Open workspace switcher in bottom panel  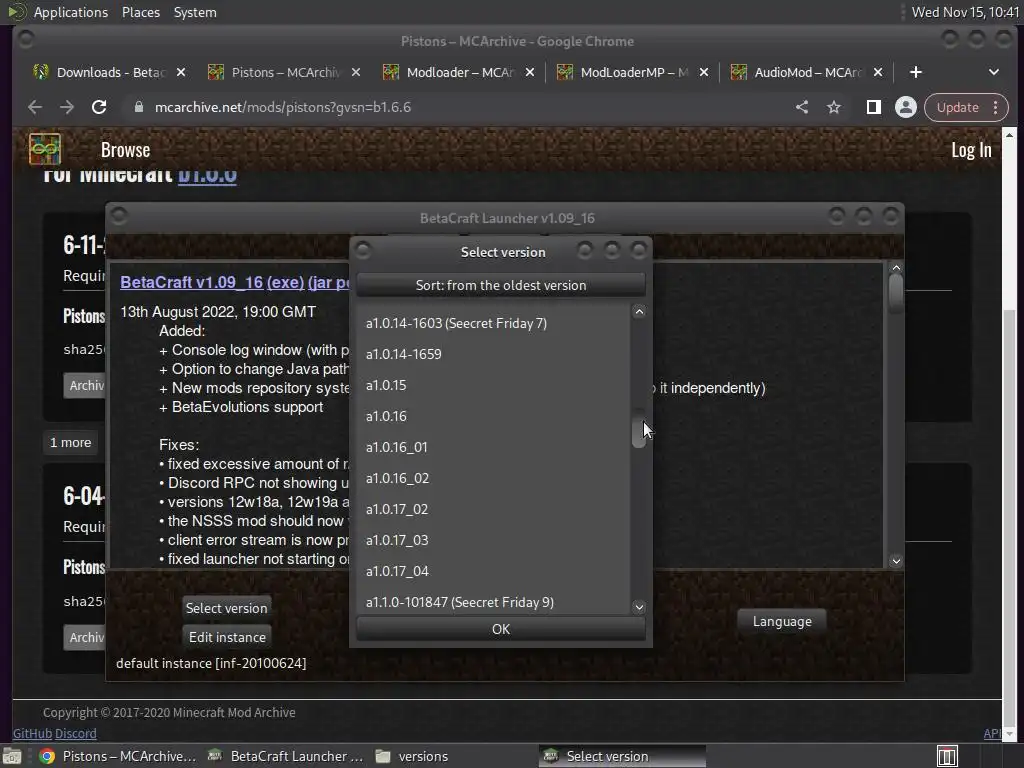(x=947, y=756)
